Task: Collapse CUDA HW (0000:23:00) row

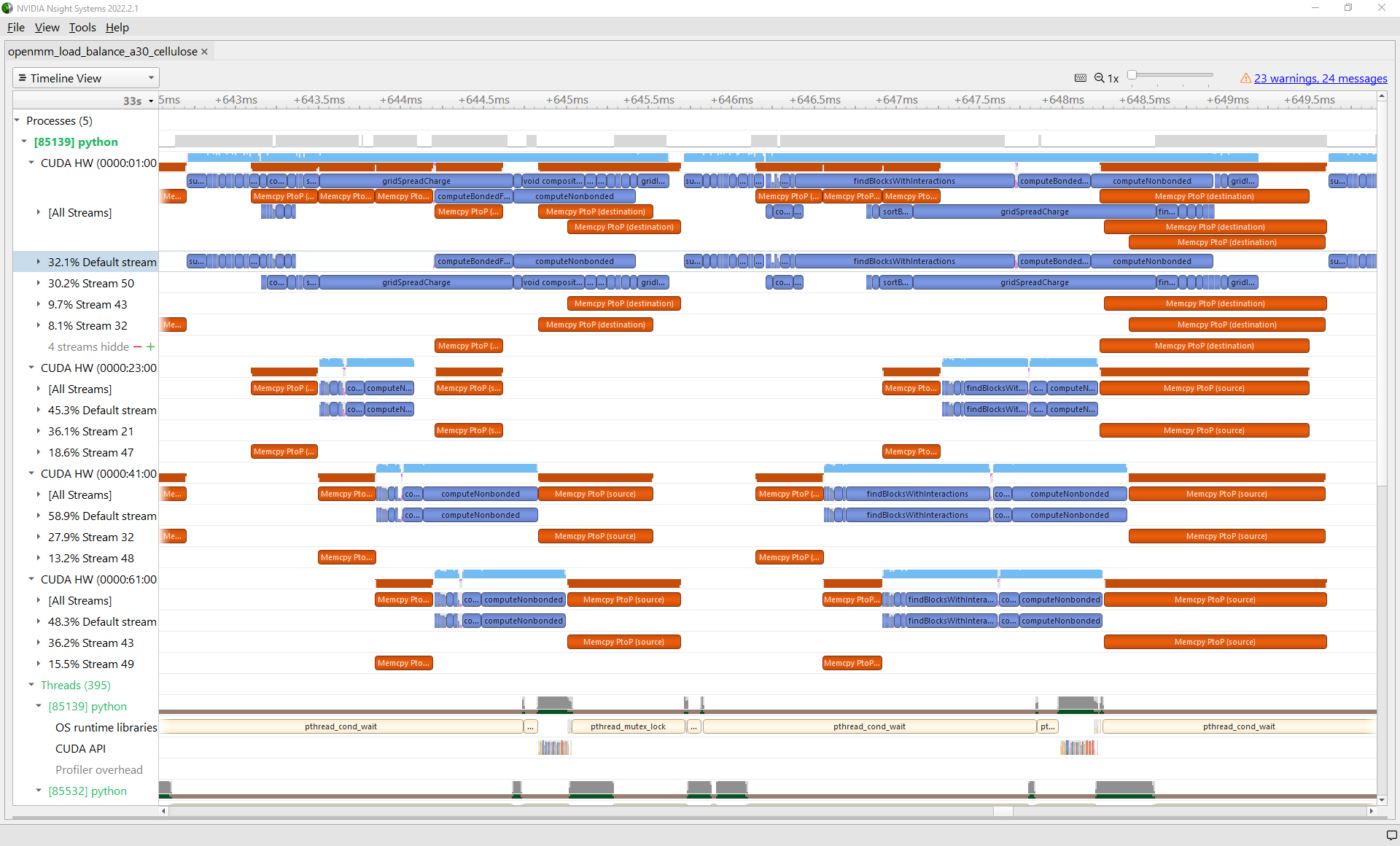Action: (x=31, y=368)
